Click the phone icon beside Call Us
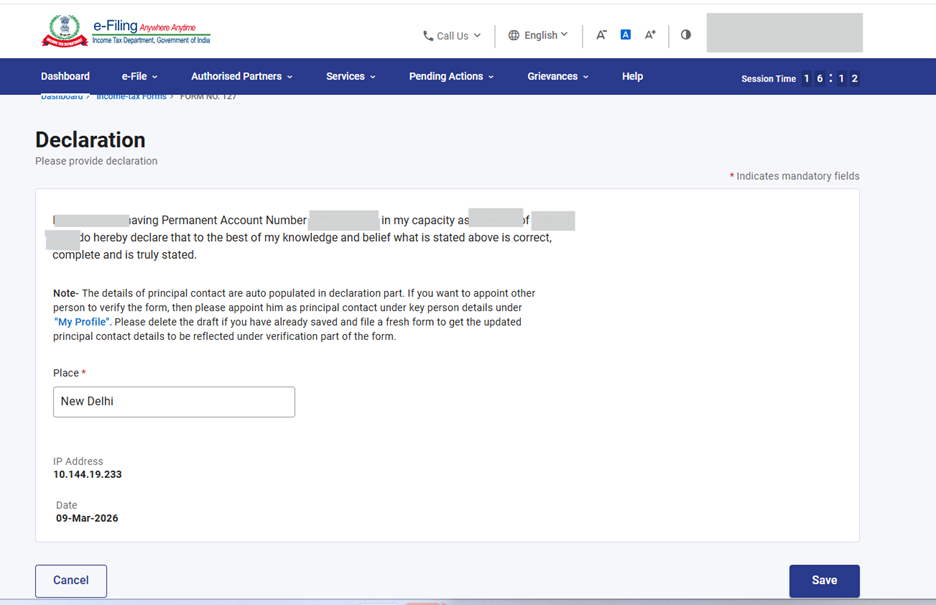 coord(428,36)
